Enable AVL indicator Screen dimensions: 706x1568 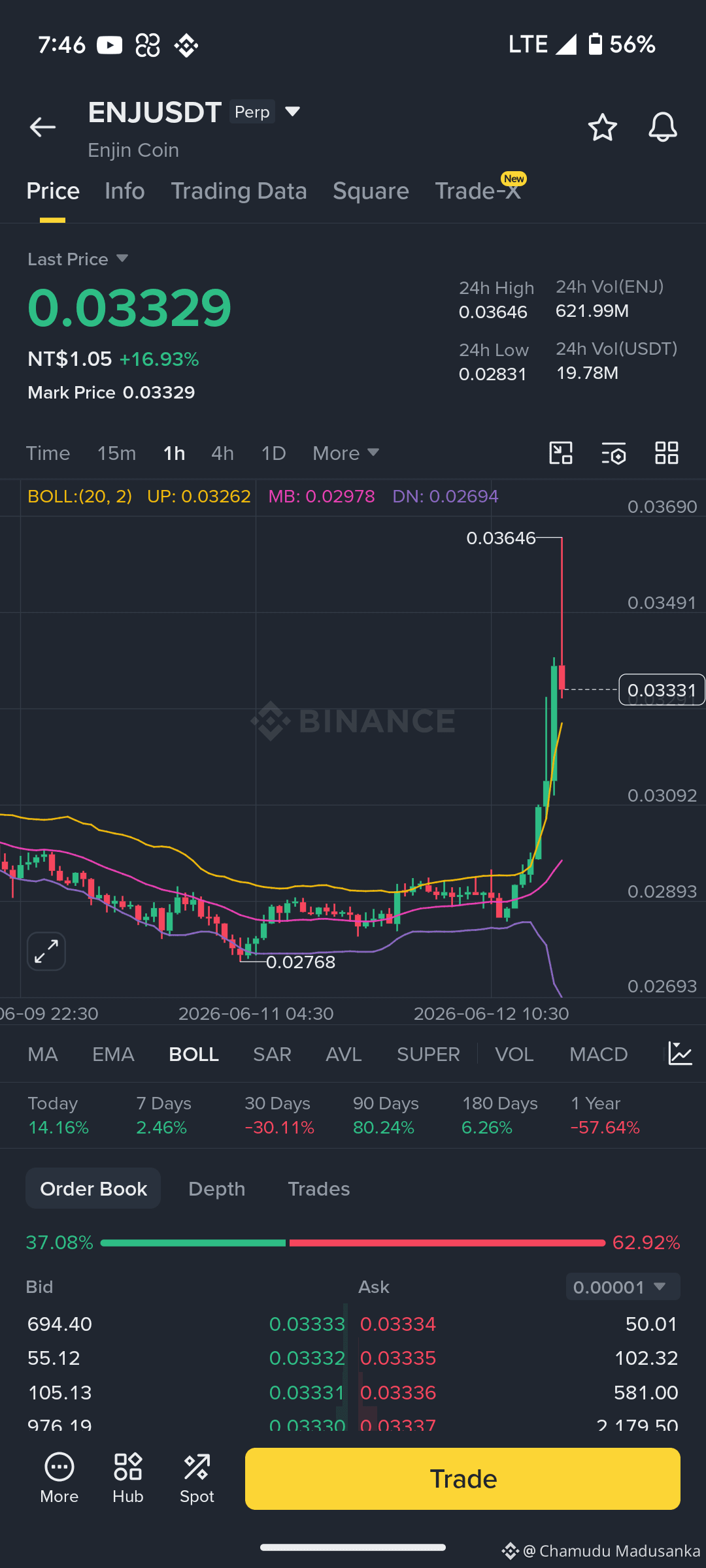point(343,1054)
